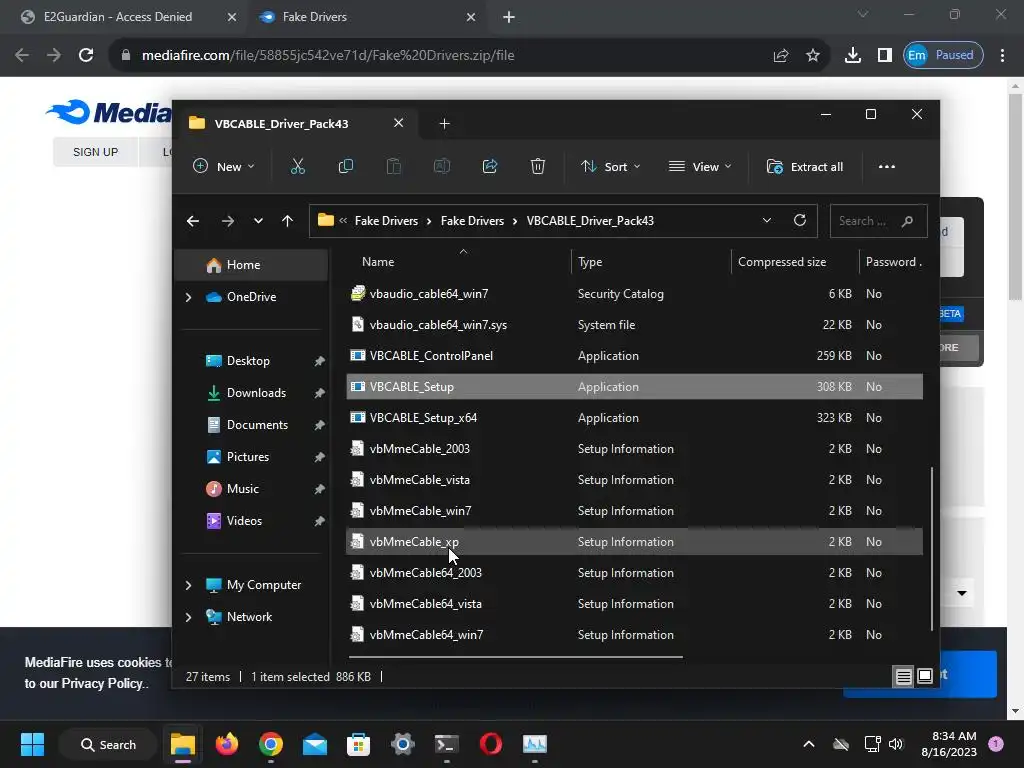Switch to large icons view layout icon
Screen dimensions: 1024x768
pyautogui.click(x=925, y=676)
